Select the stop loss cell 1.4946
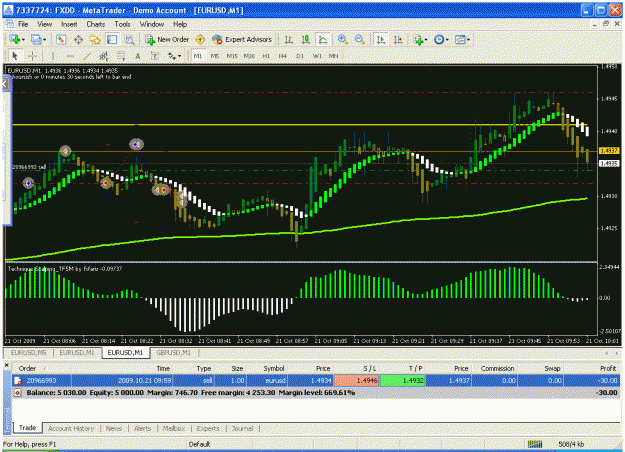 click(x=357, y=381)
